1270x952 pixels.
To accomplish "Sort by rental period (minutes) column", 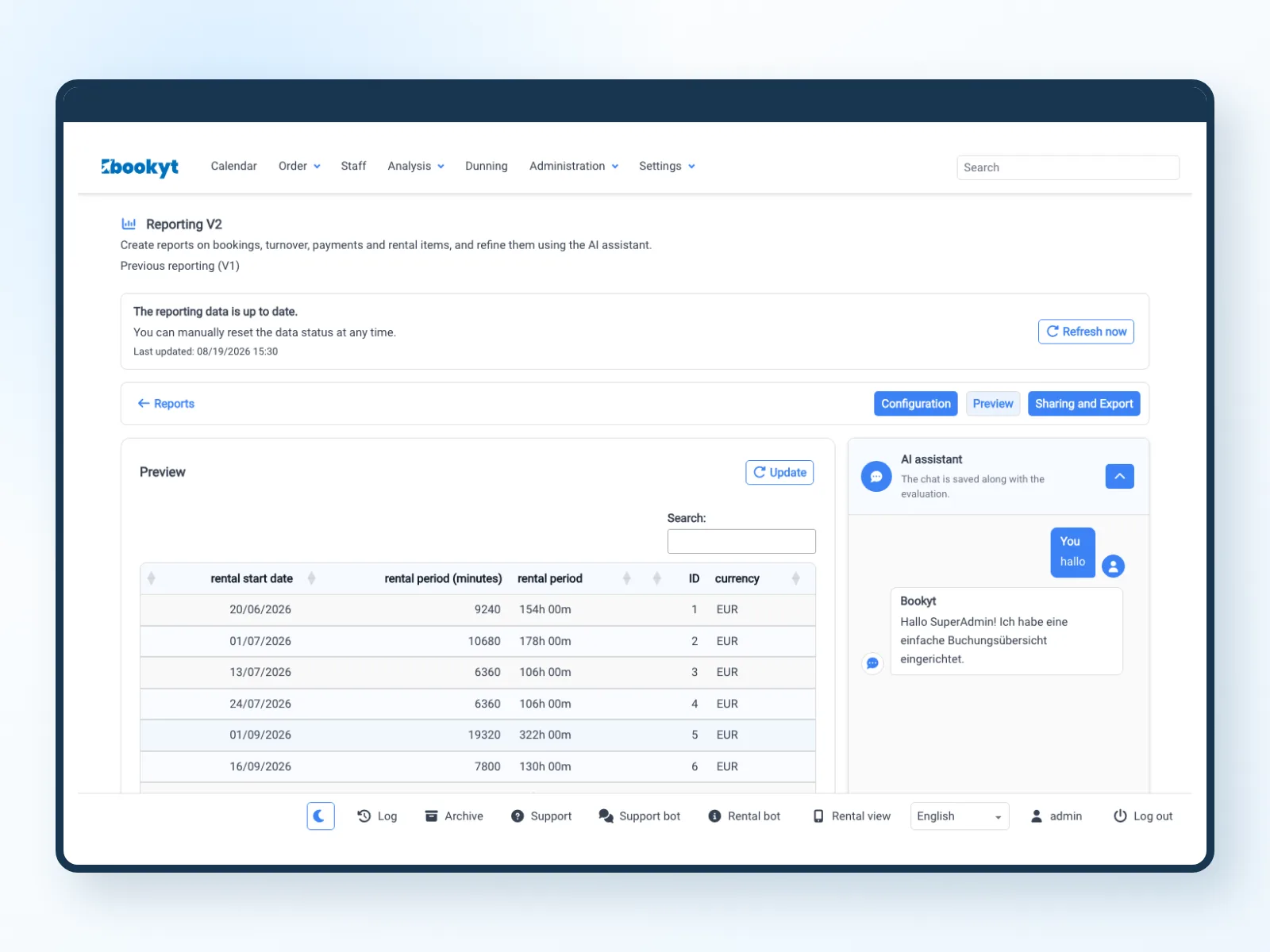I will point(443,578).
